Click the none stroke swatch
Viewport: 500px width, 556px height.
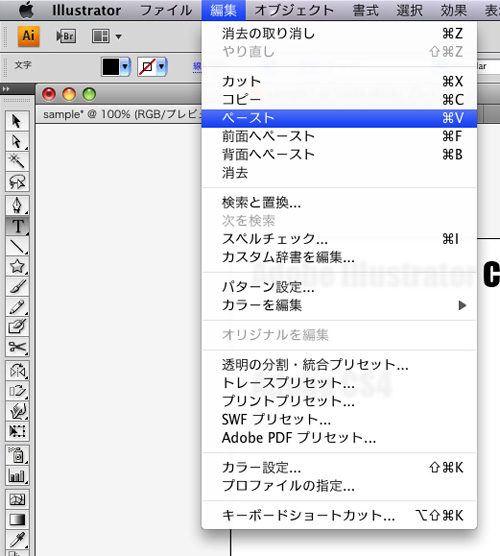pos(147,67)
